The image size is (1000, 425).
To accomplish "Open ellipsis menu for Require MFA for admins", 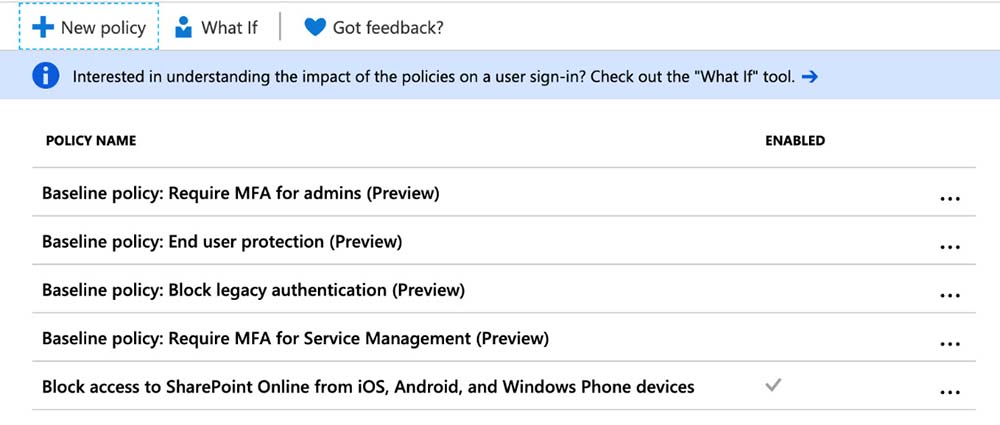I will click(x=950, y=199).
